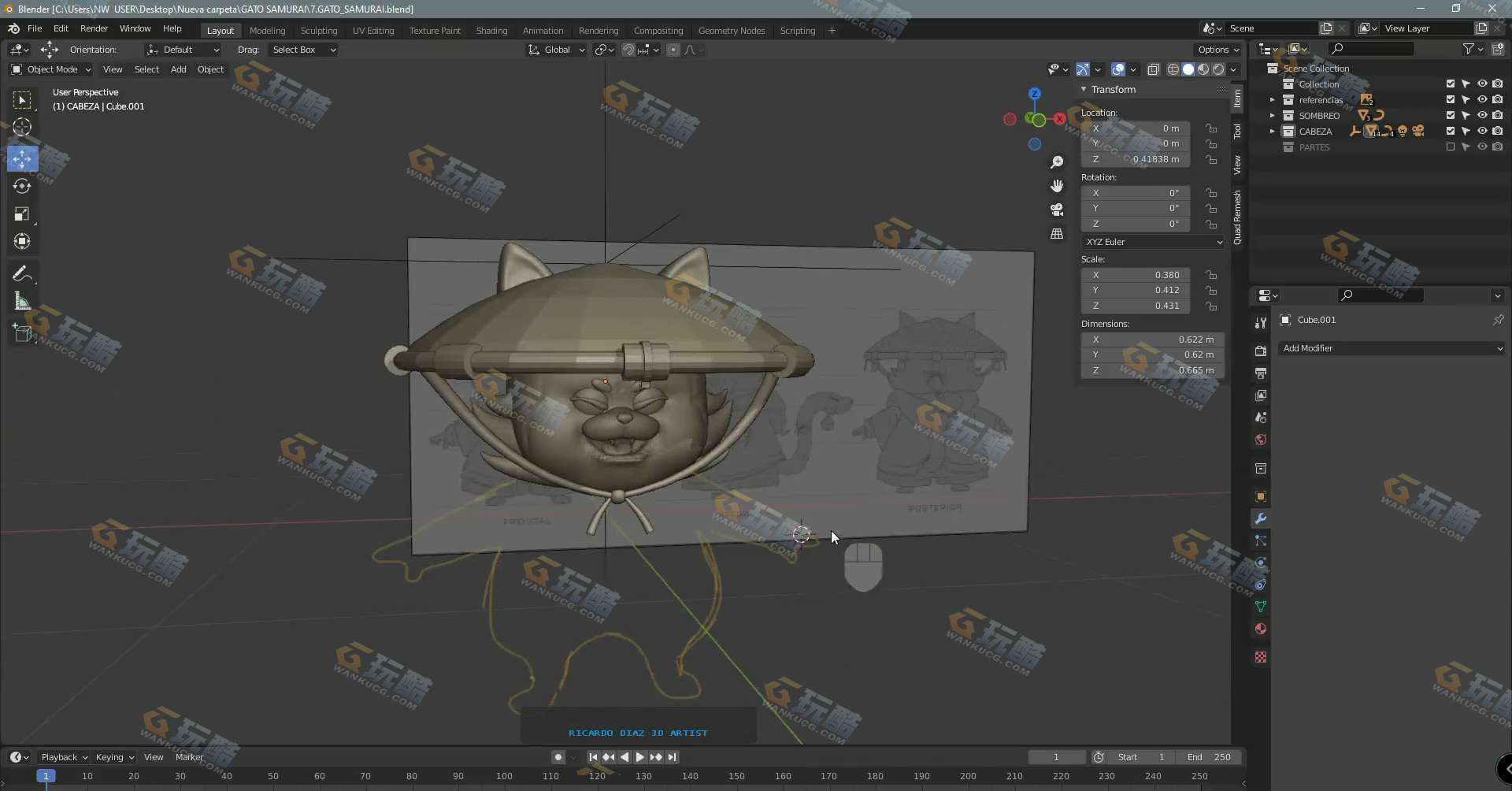Open the viewport Add menu

[179, 69]
